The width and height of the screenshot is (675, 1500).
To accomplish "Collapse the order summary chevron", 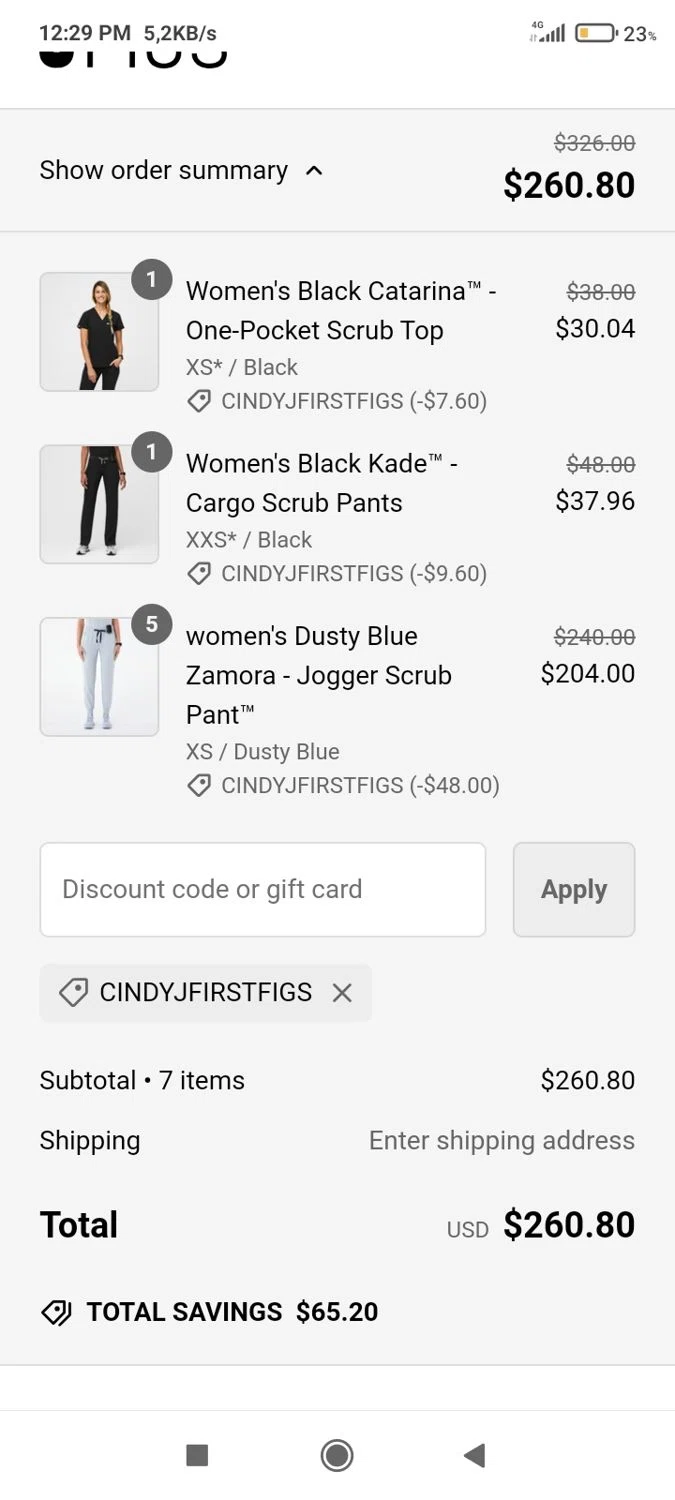I will coord(314,171).
